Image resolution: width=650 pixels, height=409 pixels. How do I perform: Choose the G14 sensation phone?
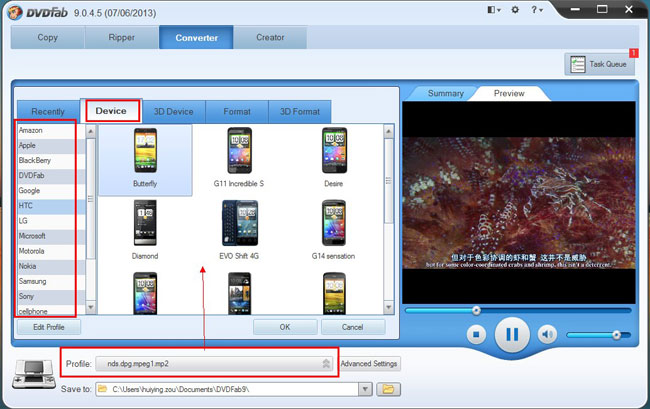coord(334,230)
